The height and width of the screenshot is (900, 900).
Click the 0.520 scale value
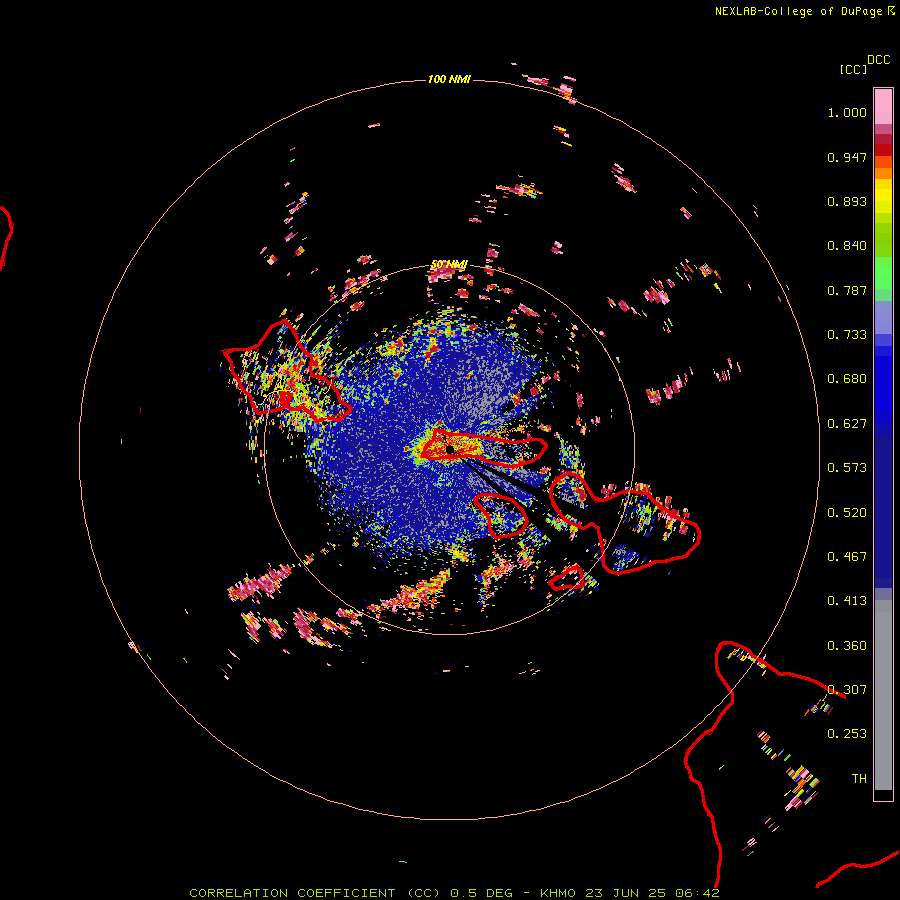pos(847,513)
